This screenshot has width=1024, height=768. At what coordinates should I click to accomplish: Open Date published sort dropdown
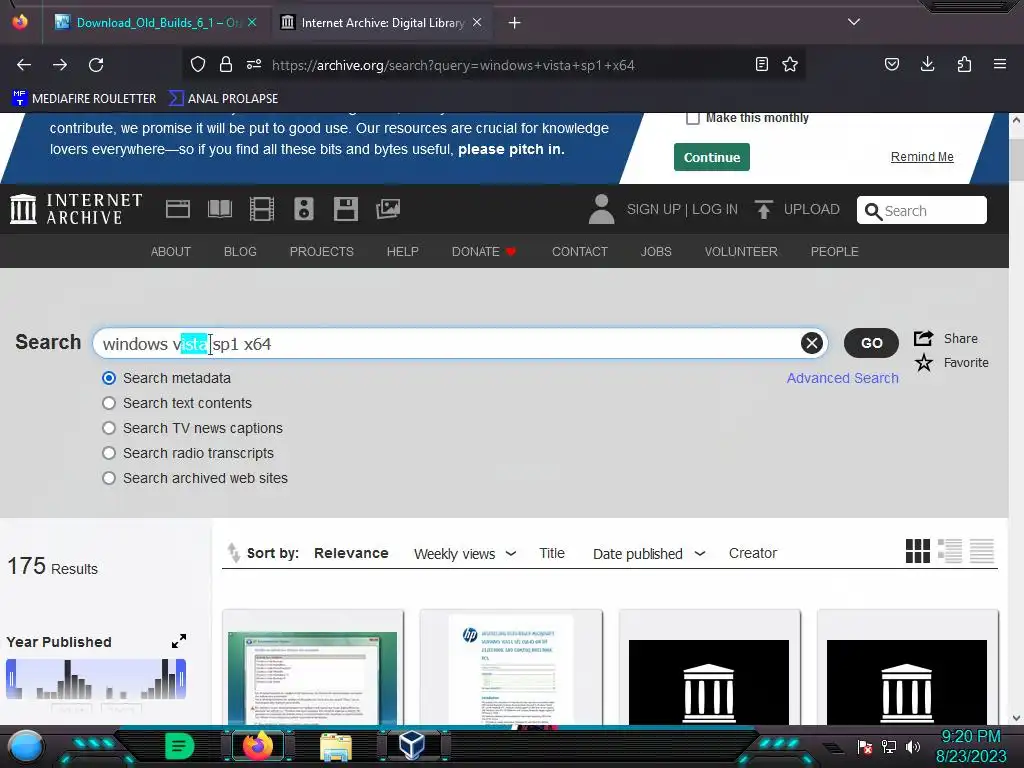[x=649, y=554]
